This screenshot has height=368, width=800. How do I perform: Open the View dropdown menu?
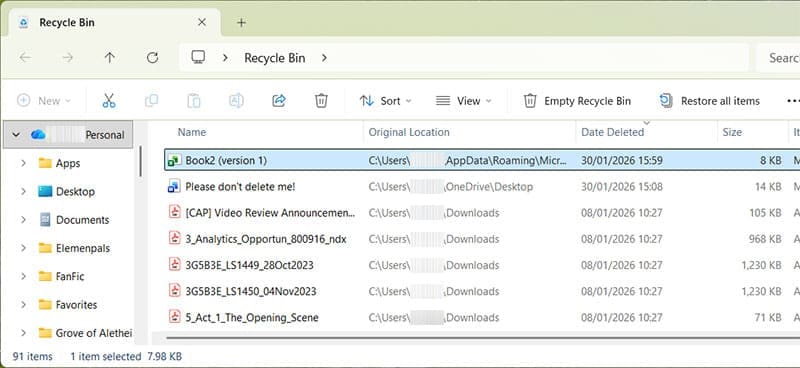pos(464,101)
